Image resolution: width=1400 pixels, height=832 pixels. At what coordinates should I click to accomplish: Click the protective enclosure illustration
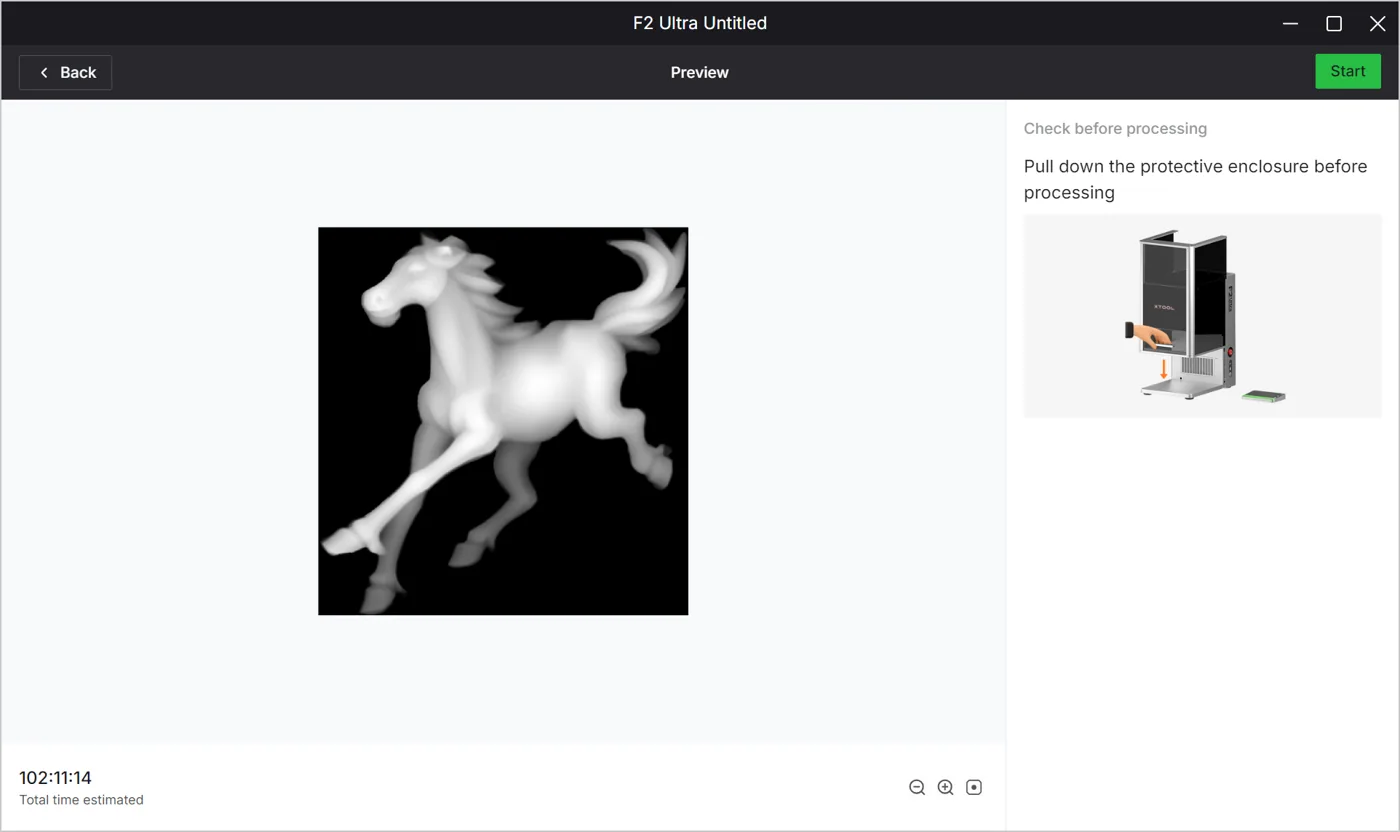pyautogui.click(x=1202, y=315)
